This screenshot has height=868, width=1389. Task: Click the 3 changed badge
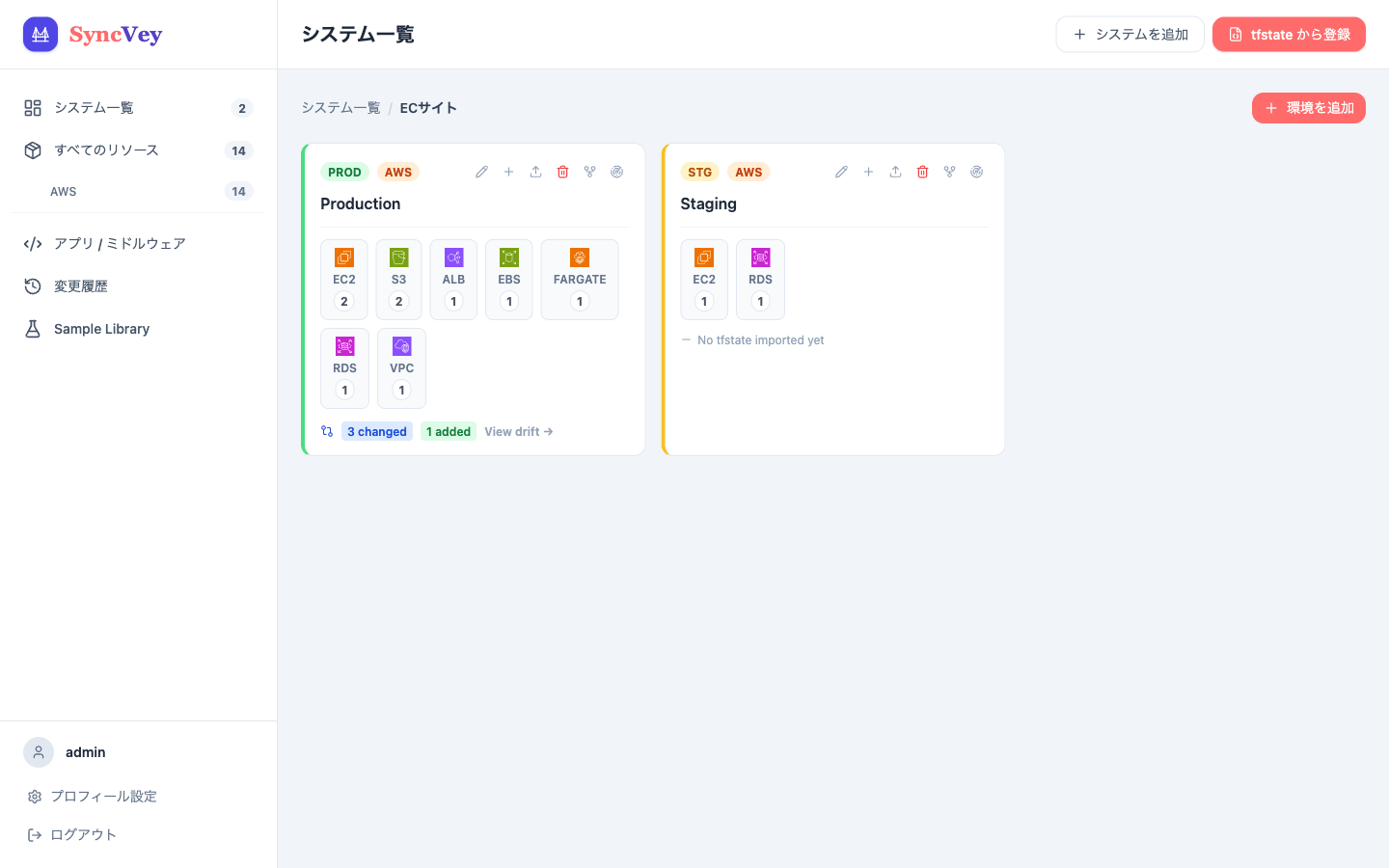377,432
